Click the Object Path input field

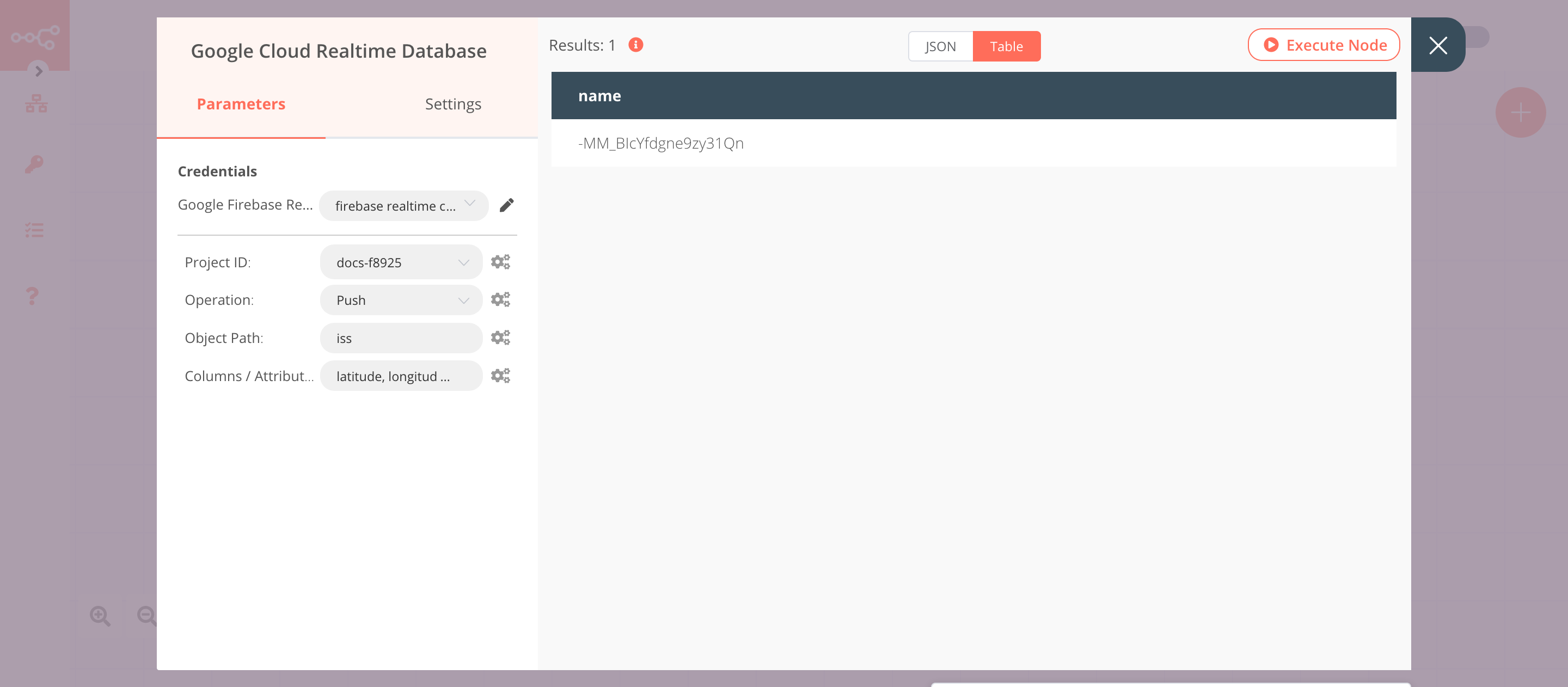click(400, 337)
